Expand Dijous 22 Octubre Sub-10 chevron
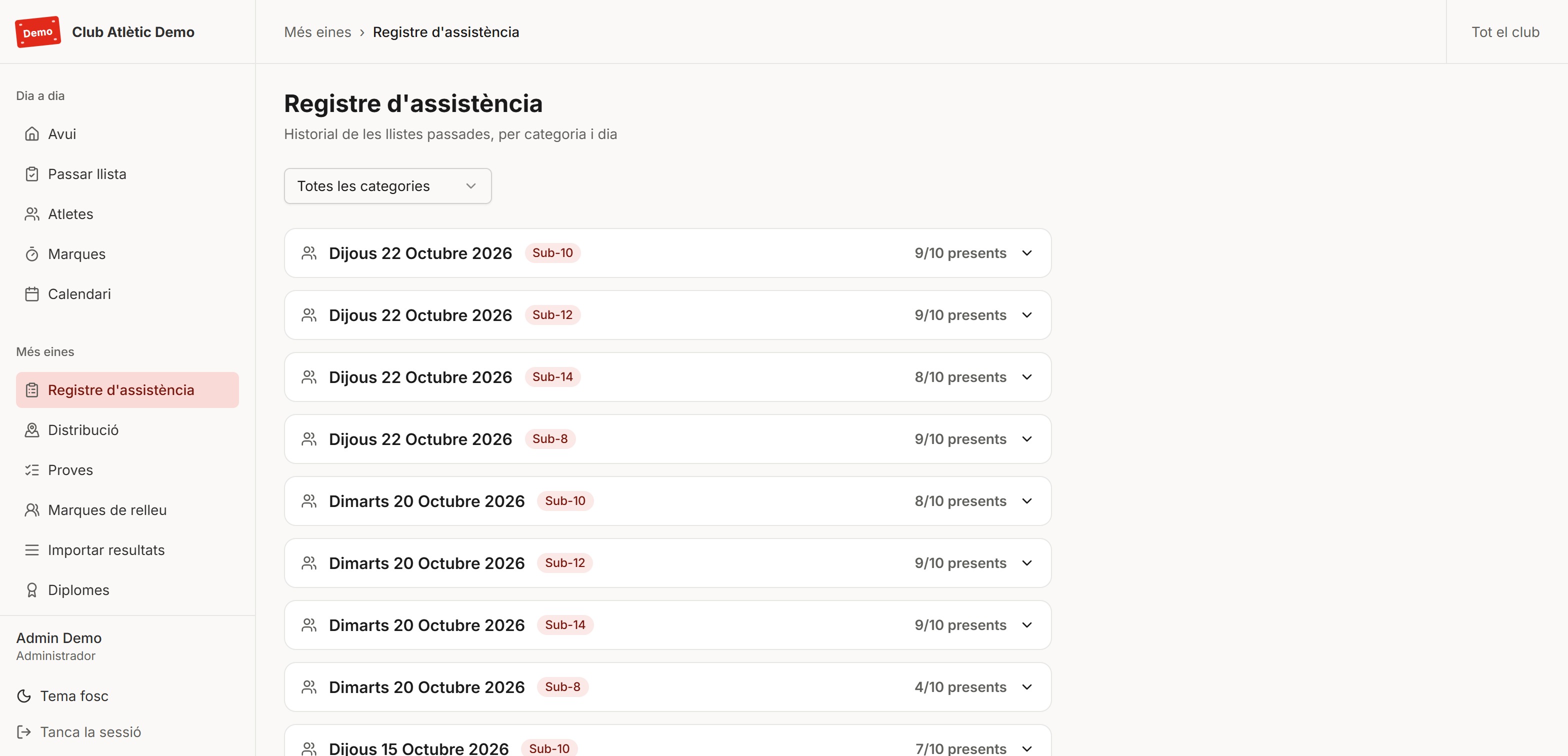The image size is (1568, 756). pos(1027,253)
